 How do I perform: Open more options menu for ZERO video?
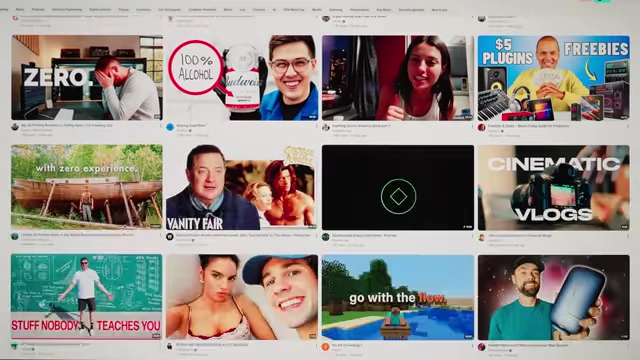(160, 126)
